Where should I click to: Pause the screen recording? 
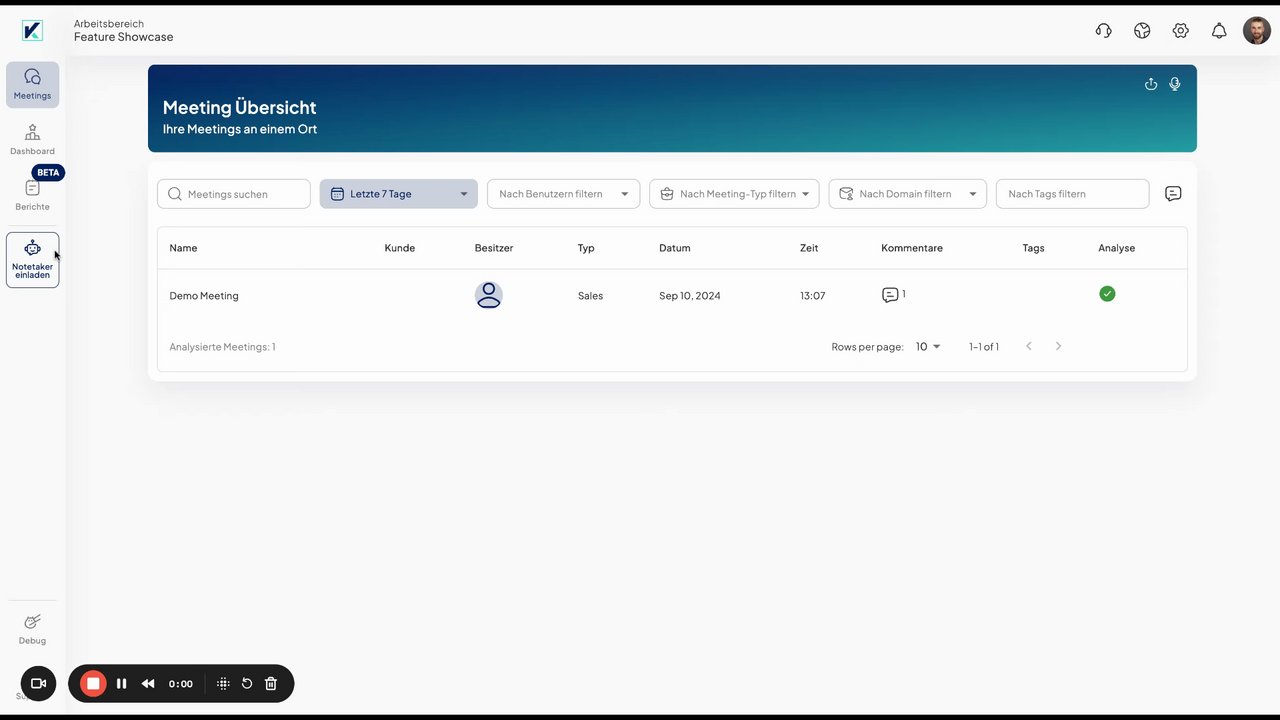pos(121,684)
